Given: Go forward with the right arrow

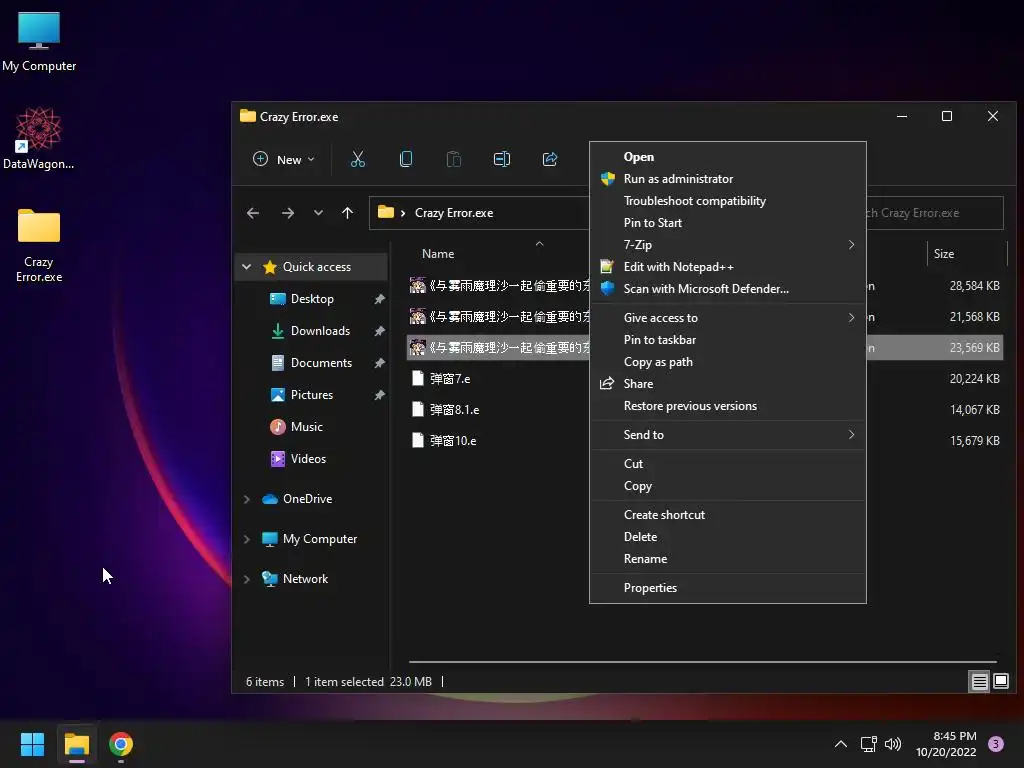Looking at the screenshot, I should tap(287, 213).
